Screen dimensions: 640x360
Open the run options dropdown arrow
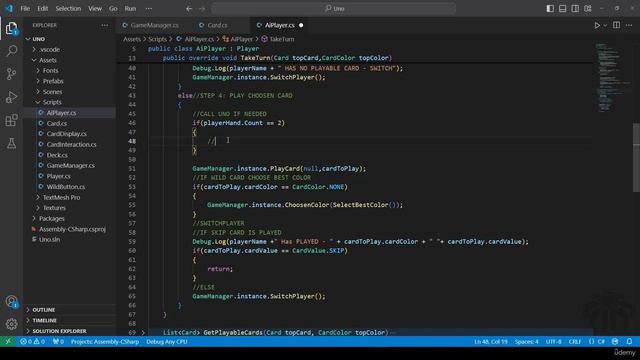tap(605, 25)
